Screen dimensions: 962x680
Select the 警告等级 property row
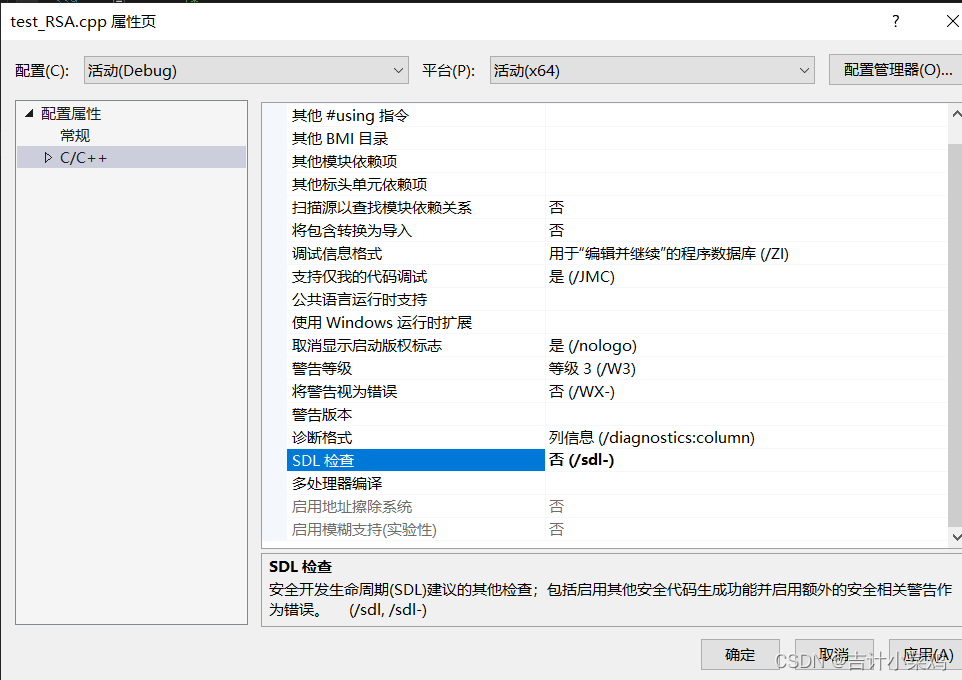pos(400,368)
